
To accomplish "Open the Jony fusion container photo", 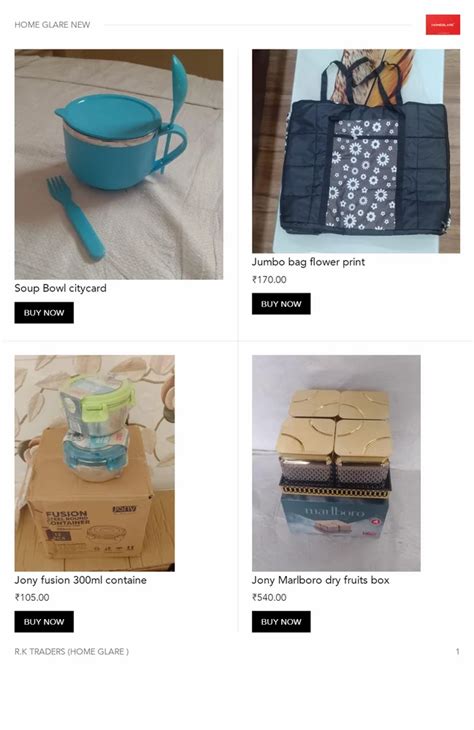I will coord(95,463).
